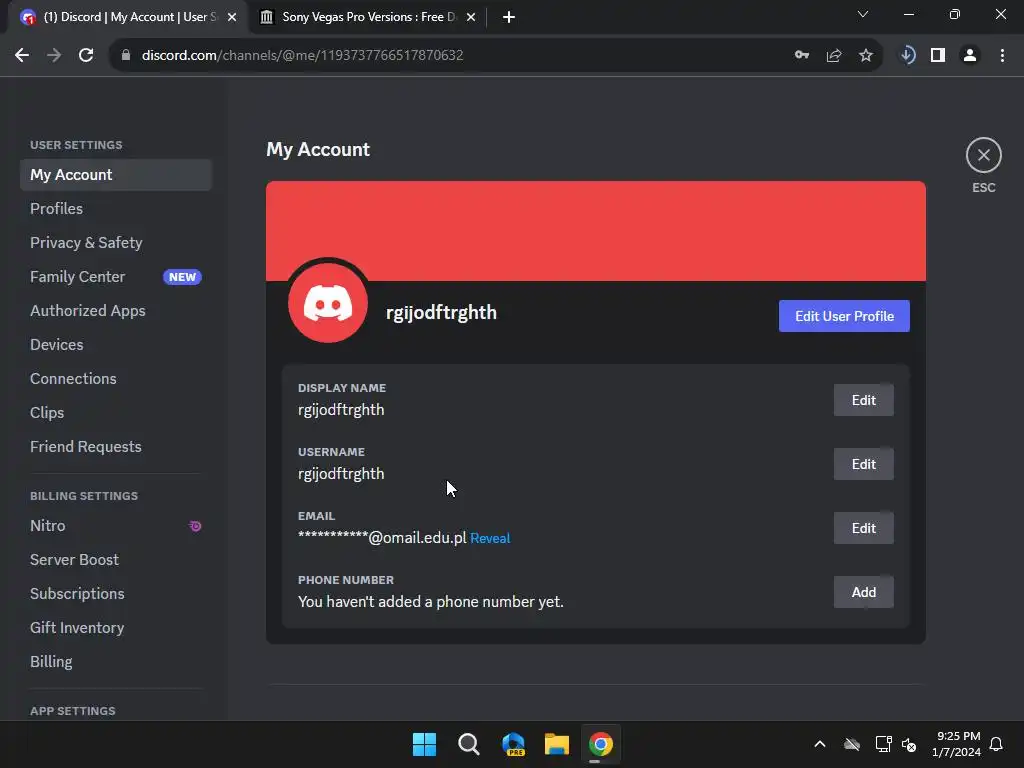Open Family Center settings
The image size is (1024, 768).
tap(116, 277)
